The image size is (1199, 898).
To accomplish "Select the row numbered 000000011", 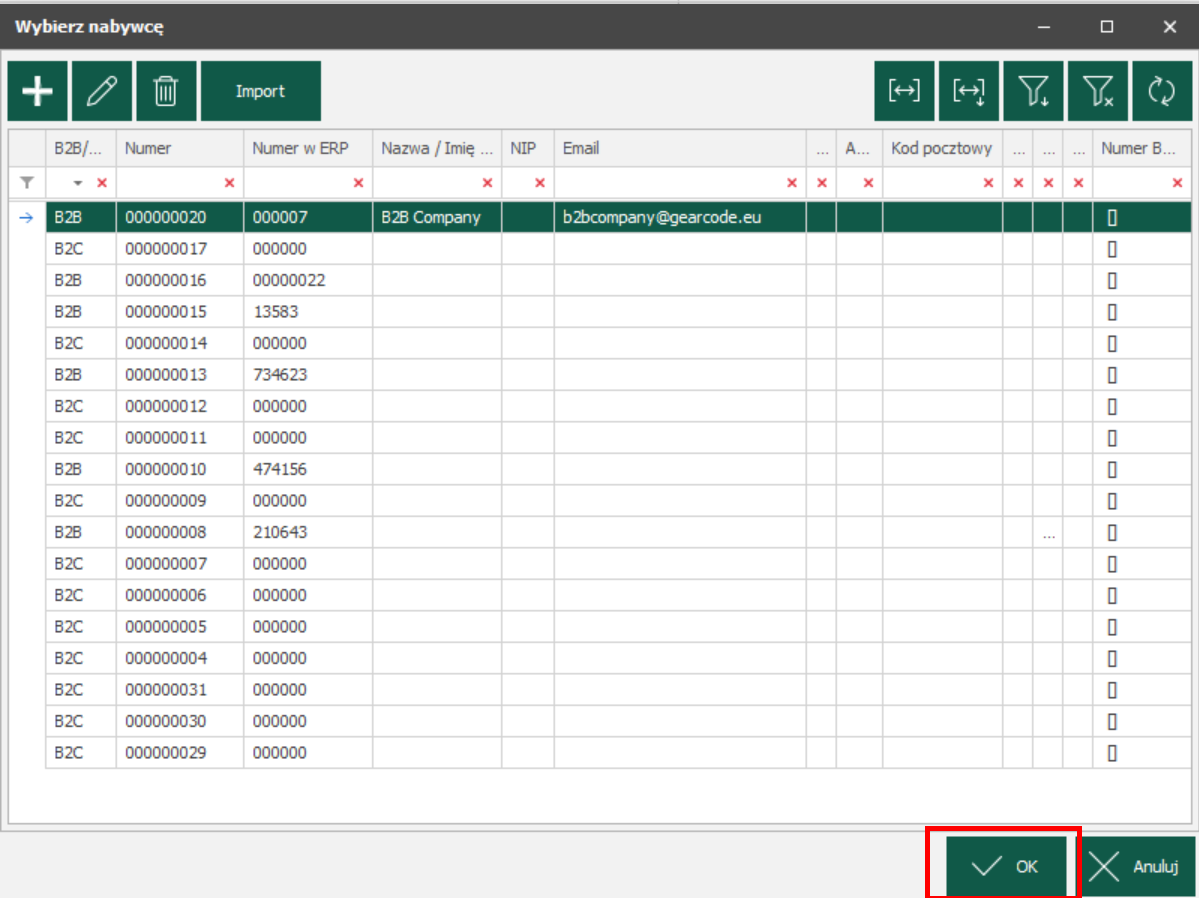I will (618, 438).
